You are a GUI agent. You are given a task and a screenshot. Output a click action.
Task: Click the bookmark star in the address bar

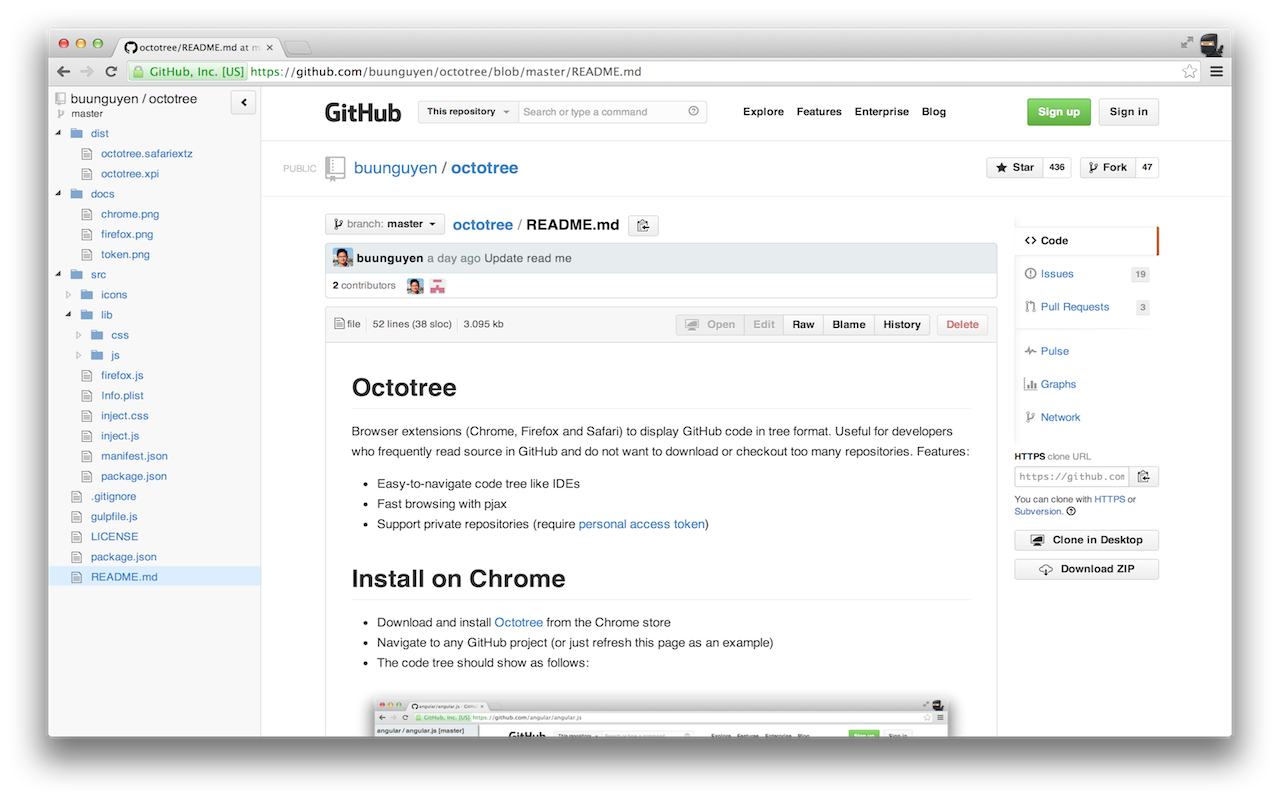pyautogui.click(x=1189, y=72)
